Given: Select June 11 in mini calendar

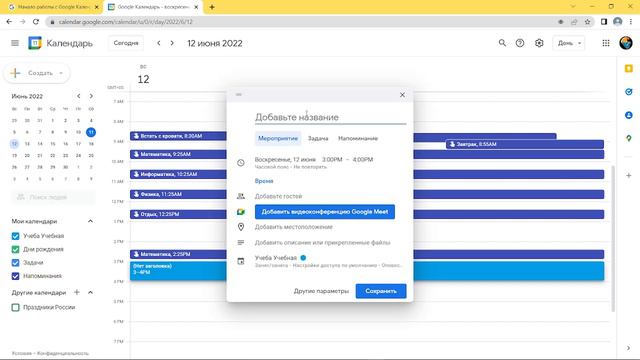Looking at the screenshot, I should [x=91, y=132].
